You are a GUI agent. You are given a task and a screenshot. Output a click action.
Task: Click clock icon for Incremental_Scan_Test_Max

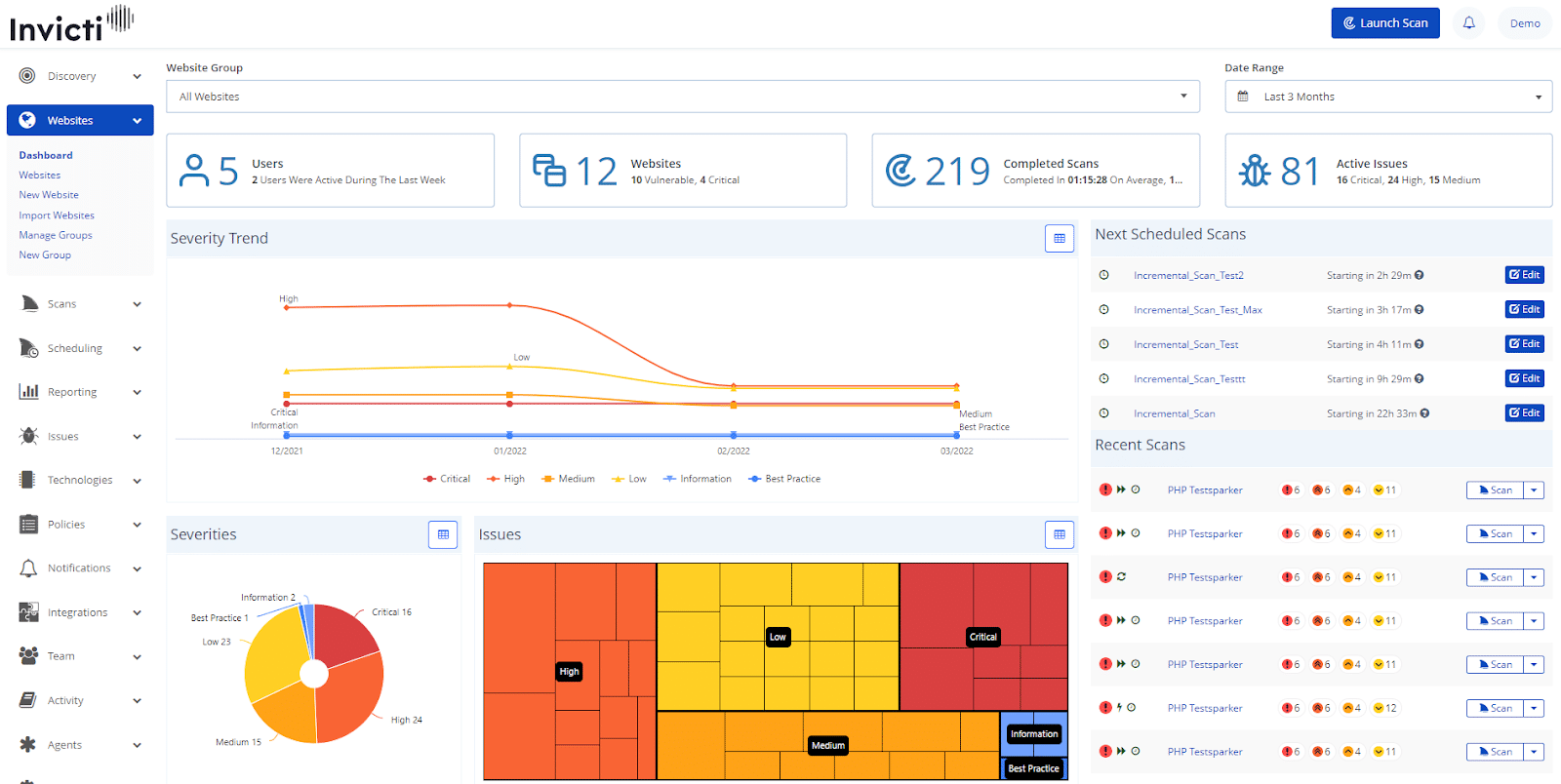click(1104, 309)
